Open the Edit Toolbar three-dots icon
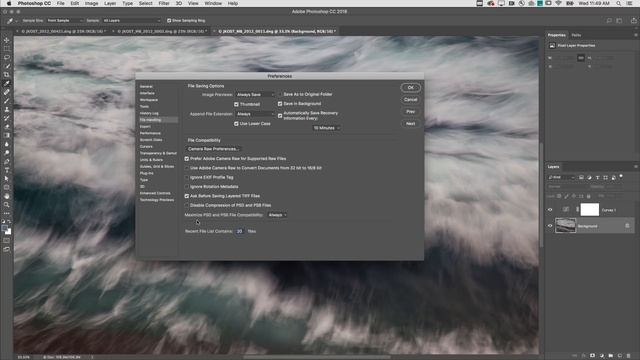640x360 pixels. coord(7,213)
